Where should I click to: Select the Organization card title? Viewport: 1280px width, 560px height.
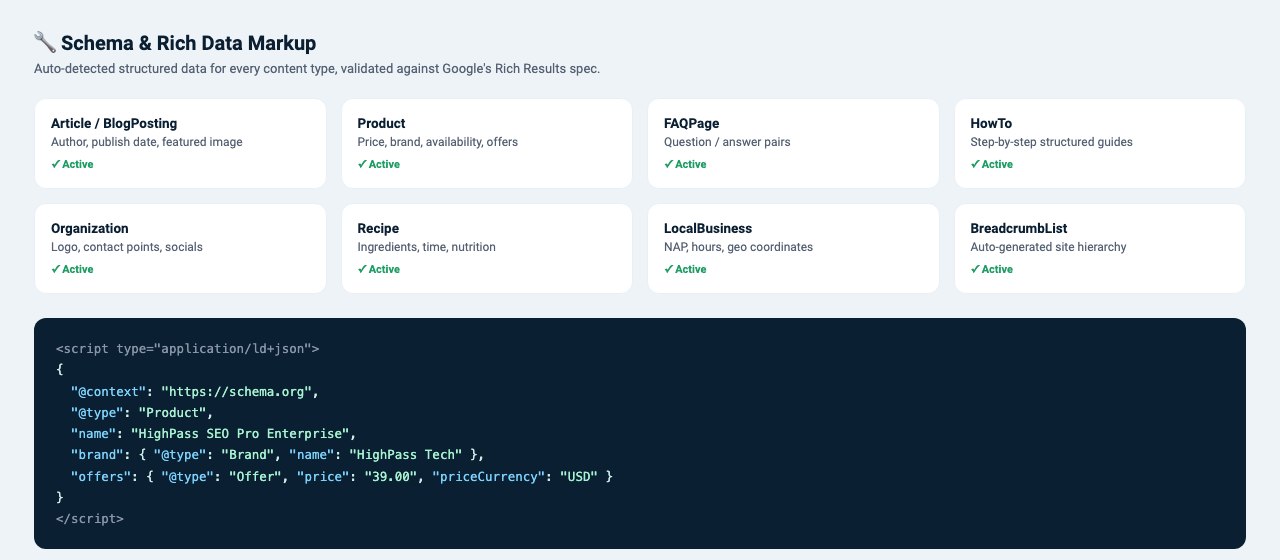90,229
